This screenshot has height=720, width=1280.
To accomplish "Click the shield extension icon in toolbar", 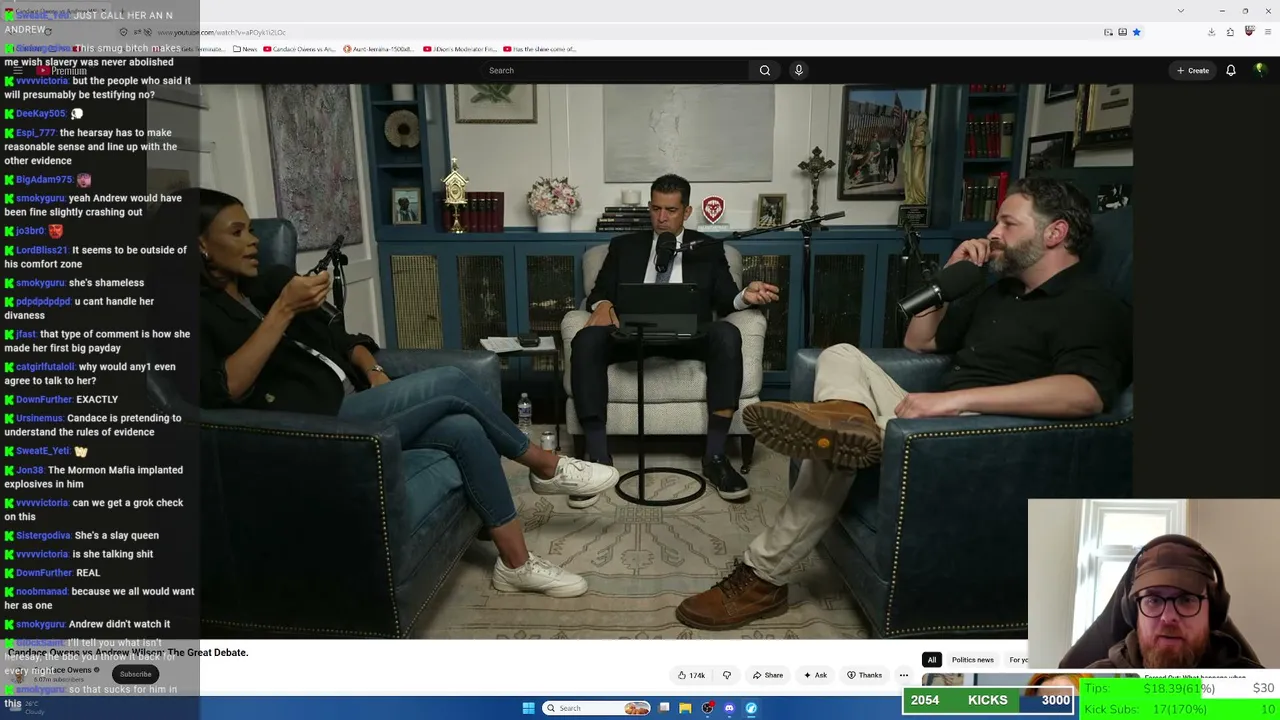I will coord(1249,32).
